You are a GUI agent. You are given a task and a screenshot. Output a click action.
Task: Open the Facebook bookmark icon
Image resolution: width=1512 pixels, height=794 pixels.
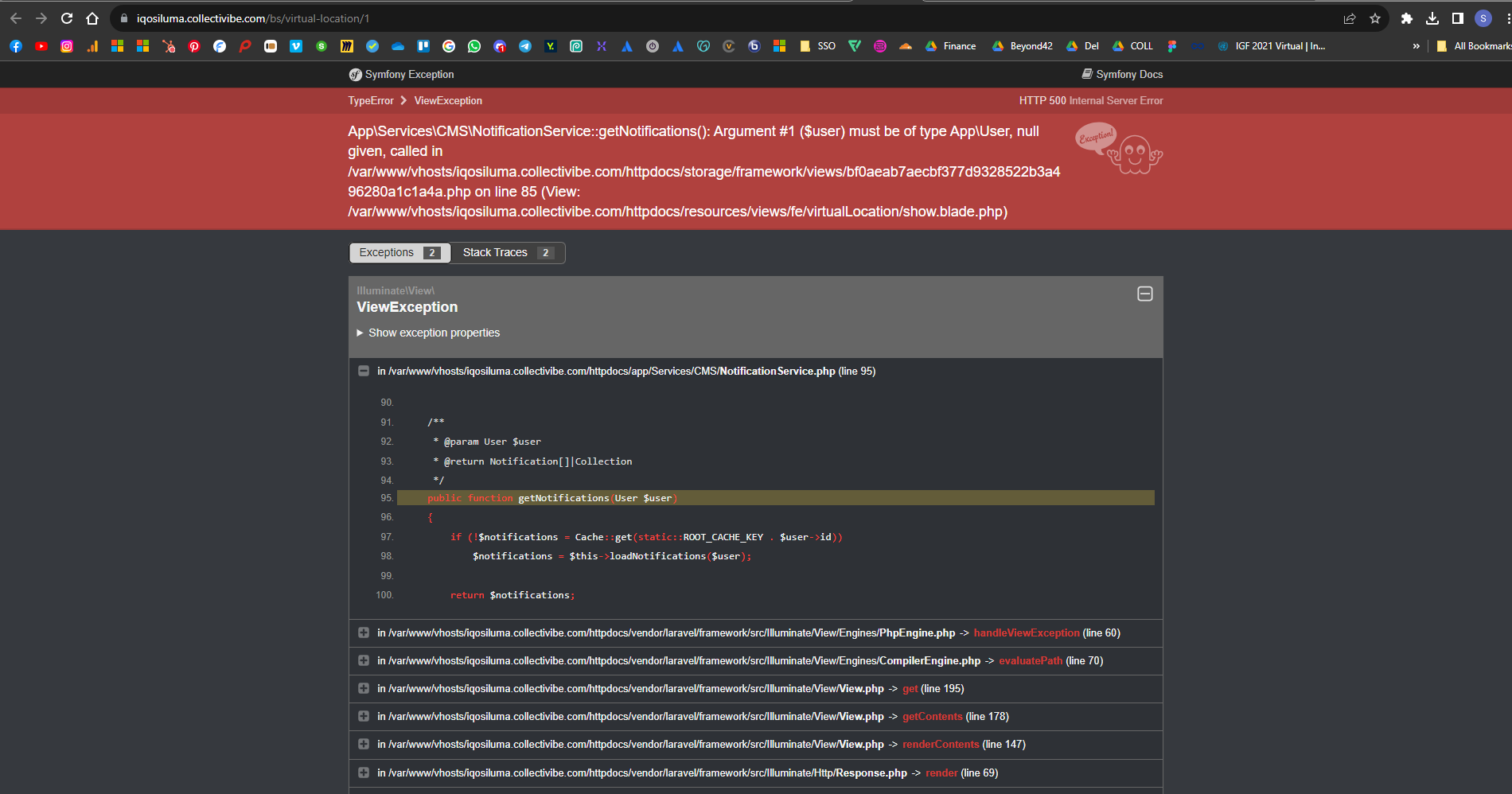[16, 46]
